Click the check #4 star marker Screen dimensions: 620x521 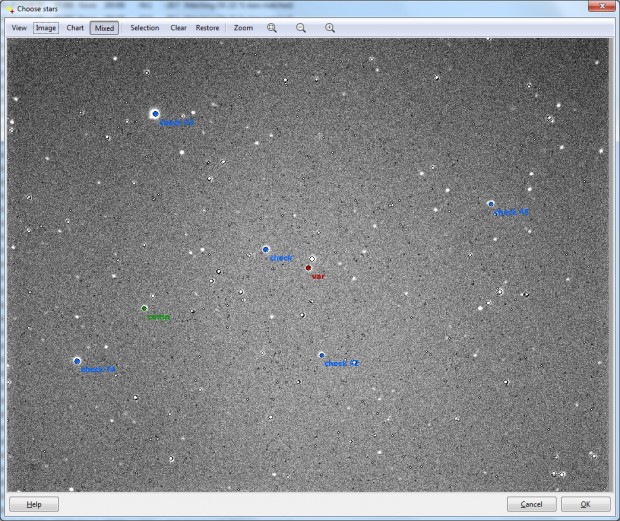[77, 361]
